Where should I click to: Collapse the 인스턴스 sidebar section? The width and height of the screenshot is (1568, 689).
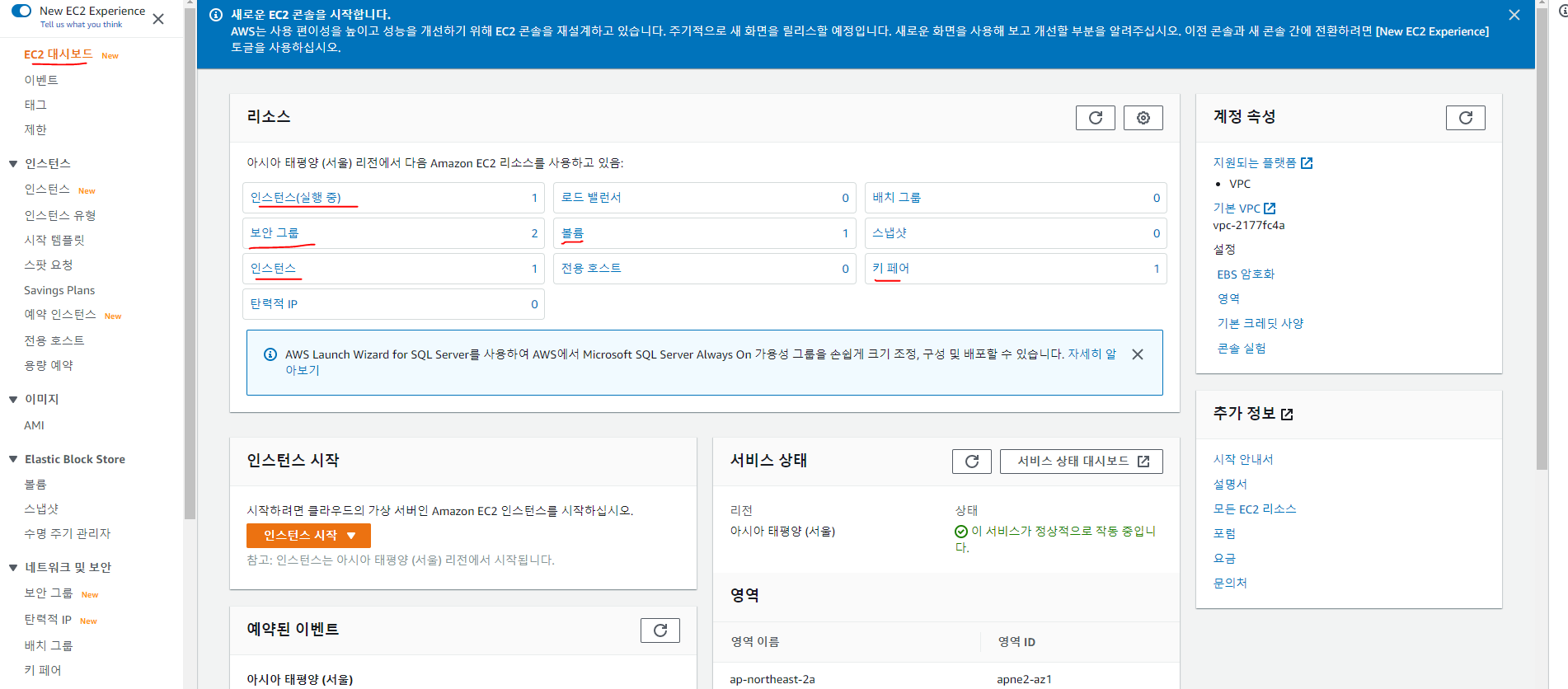click(x=13, y=164)
